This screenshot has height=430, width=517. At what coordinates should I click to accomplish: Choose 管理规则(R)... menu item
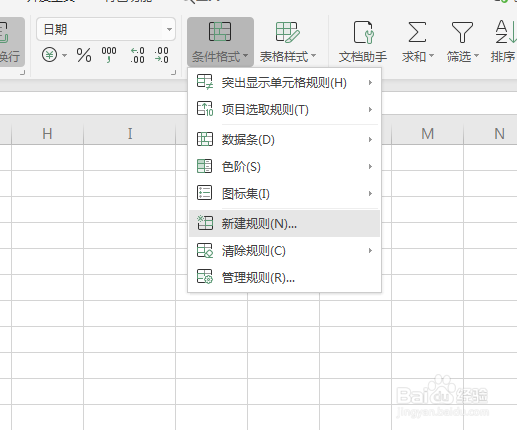[285, 277]
